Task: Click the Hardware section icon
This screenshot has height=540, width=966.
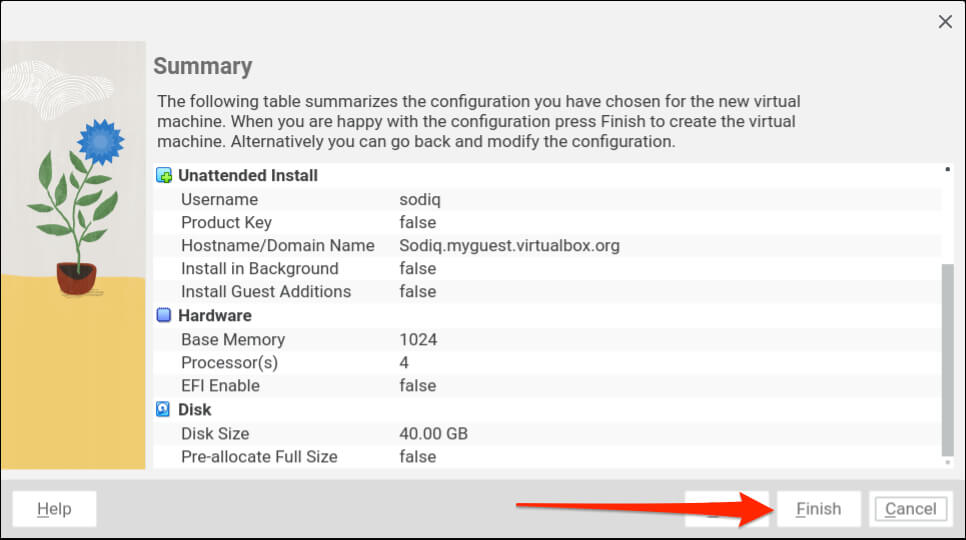Action: tap(165, 316)
